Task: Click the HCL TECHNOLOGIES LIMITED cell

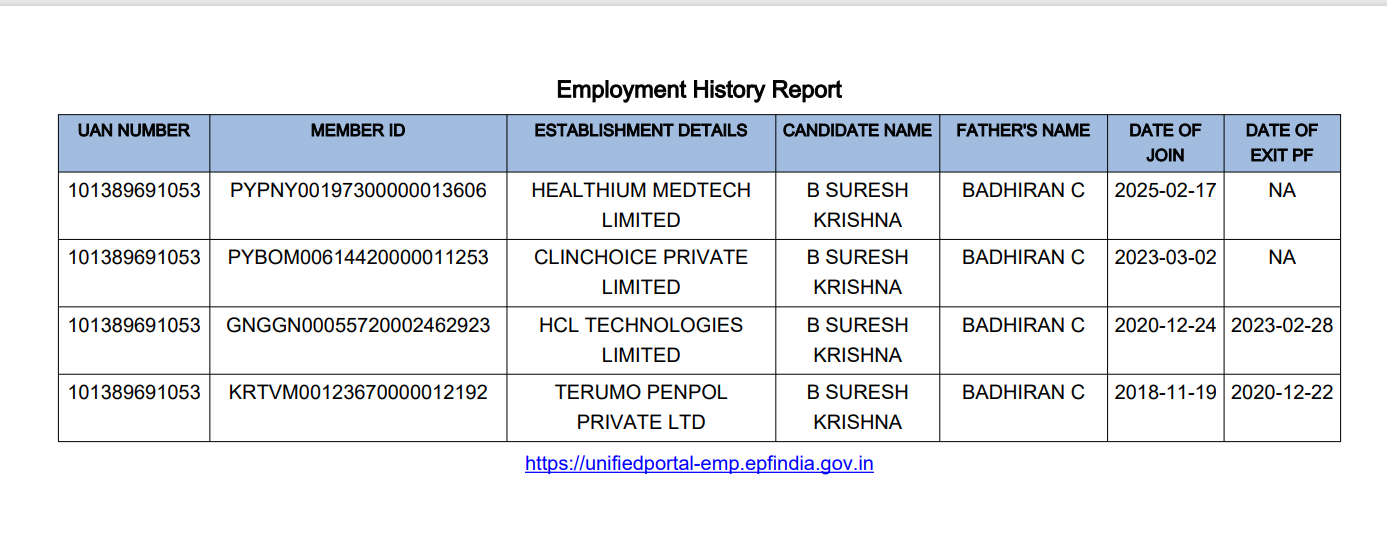Action: (x=641, y=339)
